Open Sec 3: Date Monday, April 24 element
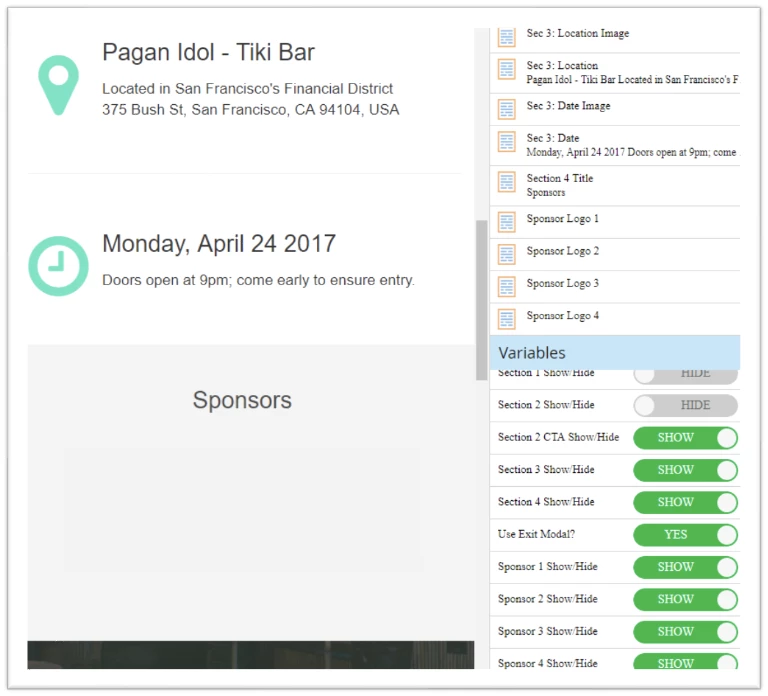Viewport: 768px width, 696px height. point(615,145)
